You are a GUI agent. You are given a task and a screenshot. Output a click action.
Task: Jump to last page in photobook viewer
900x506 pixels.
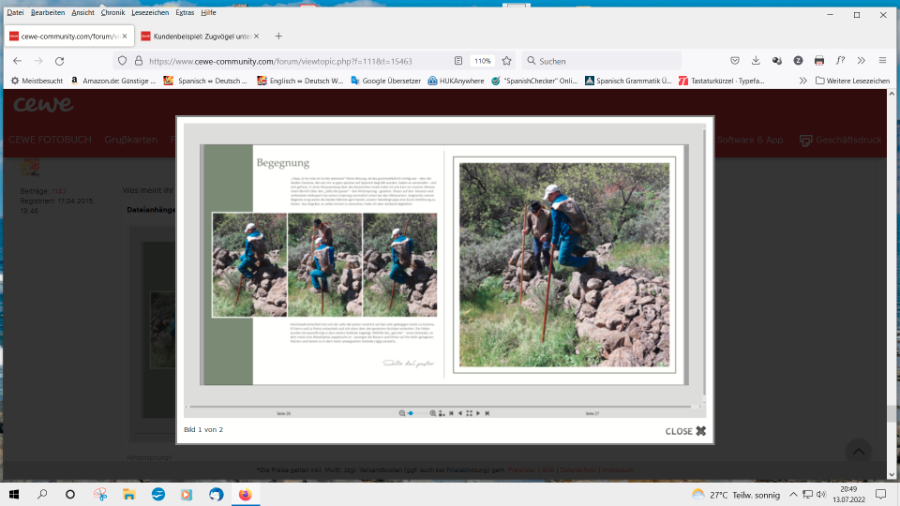pyautogui.click(x=487, y=413)
